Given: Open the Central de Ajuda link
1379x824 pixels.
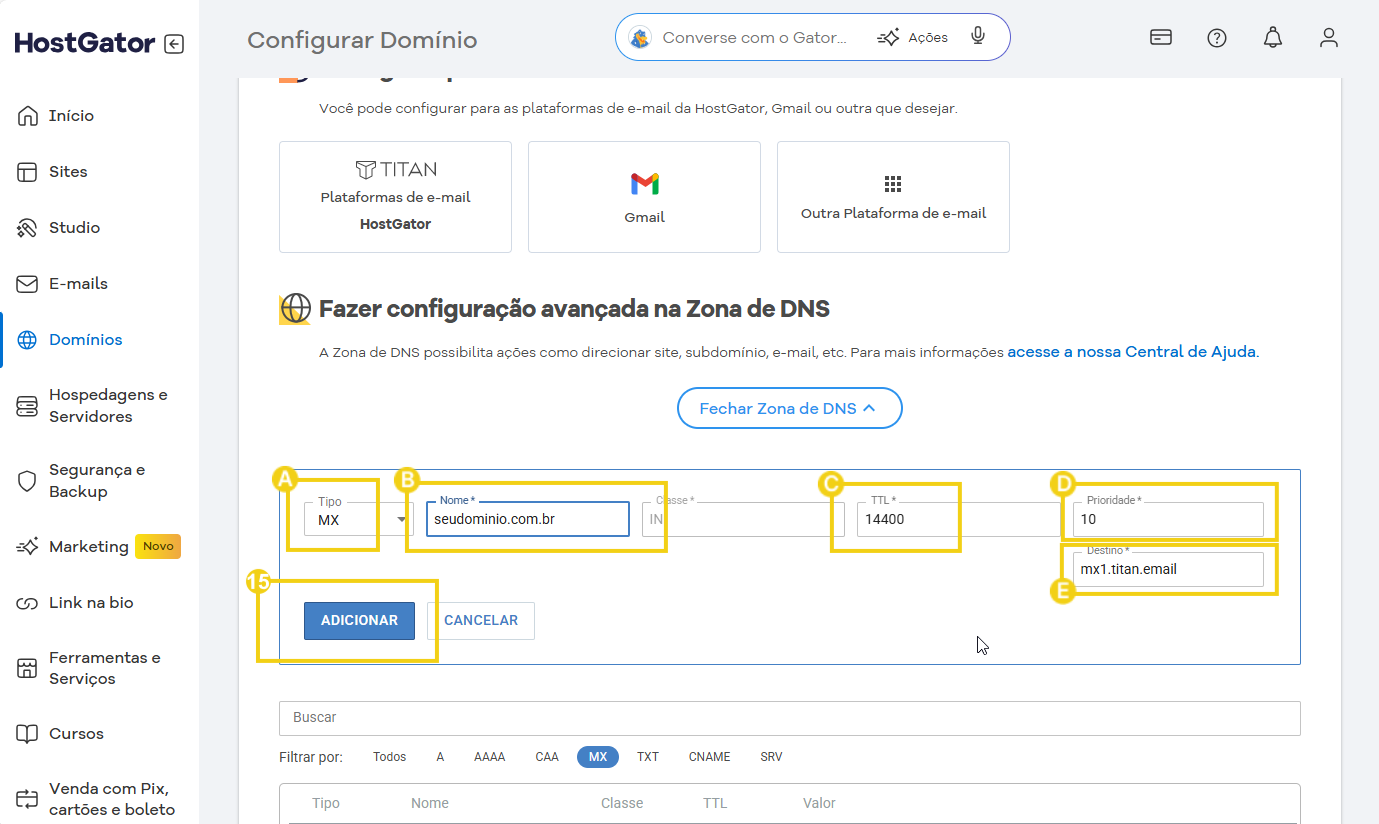Looking at the screenshot, I should pos(1132,352).
